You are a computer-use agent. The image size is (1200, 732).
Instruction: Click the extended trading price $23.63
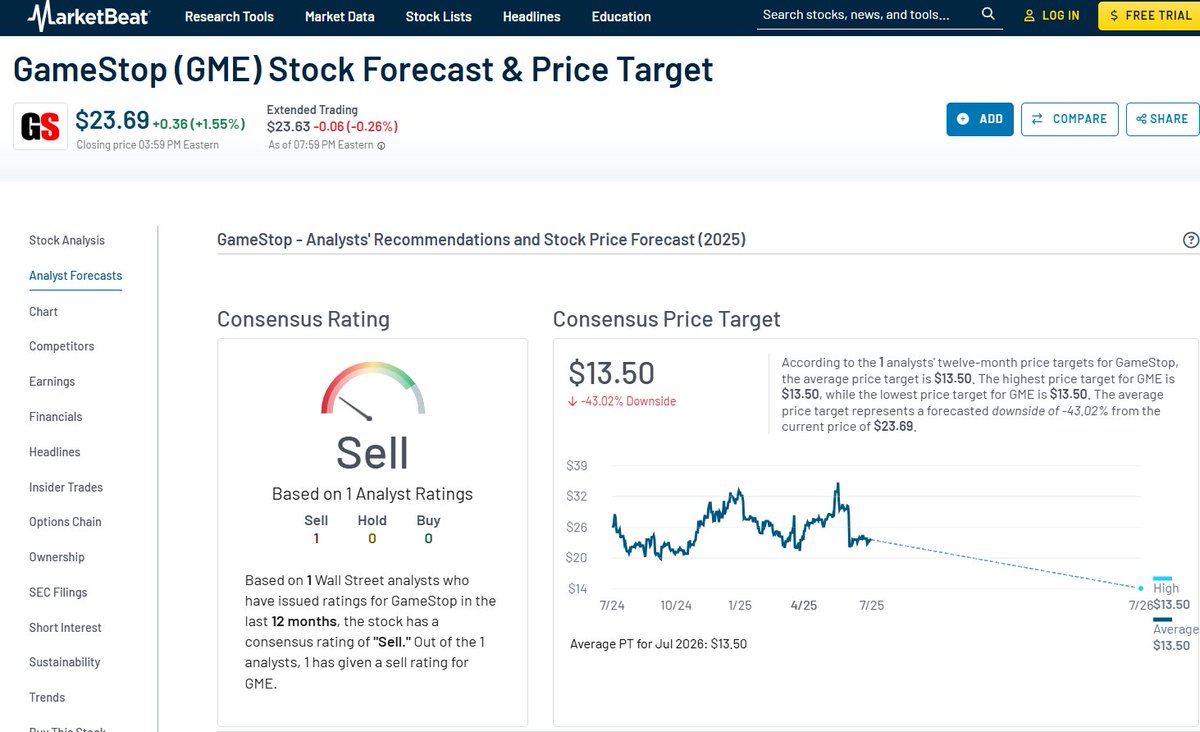(x=288, y=127)
